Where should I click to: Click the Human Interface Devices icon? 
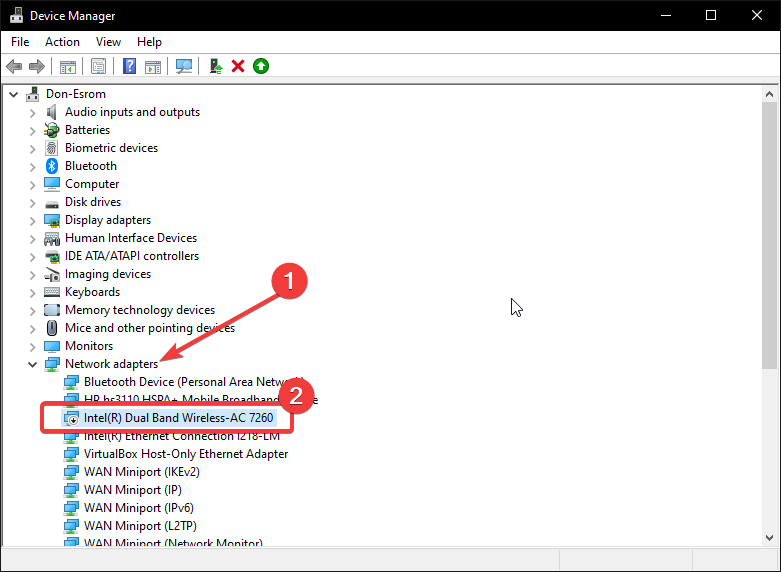pyautogui.click(x=52, y=238)
